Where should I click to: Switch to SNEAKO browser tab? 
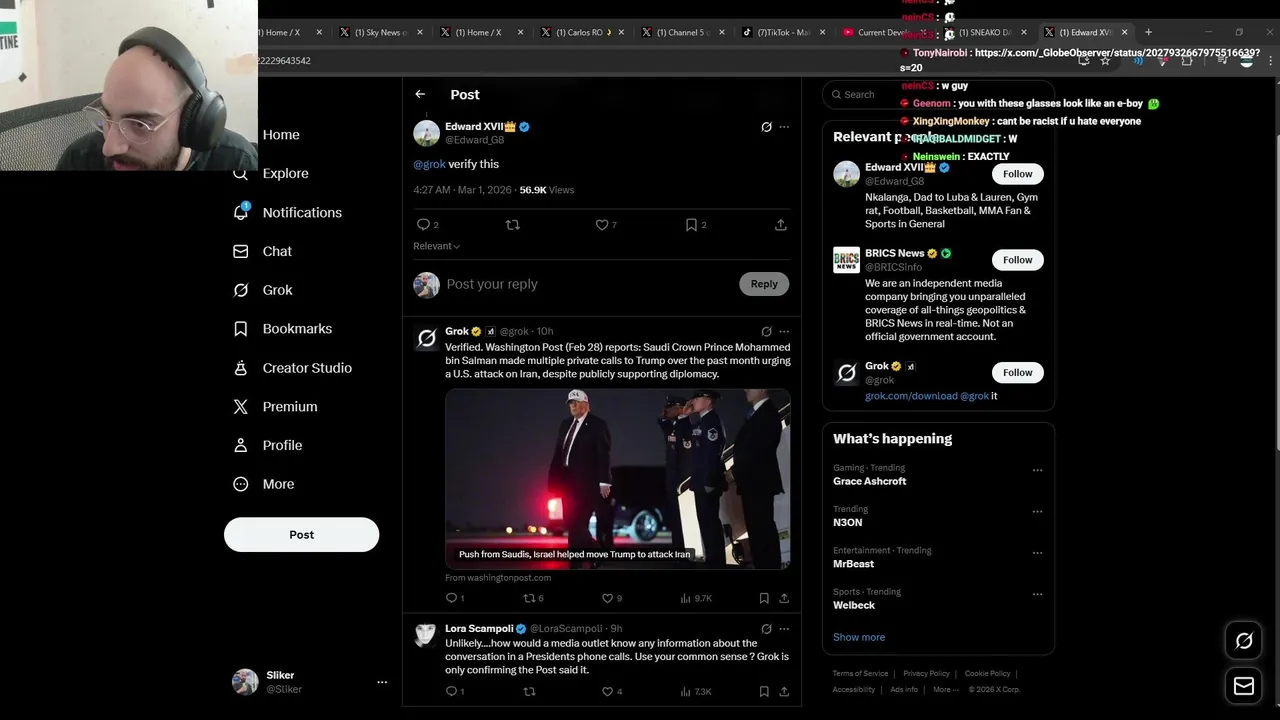(984, 32)
